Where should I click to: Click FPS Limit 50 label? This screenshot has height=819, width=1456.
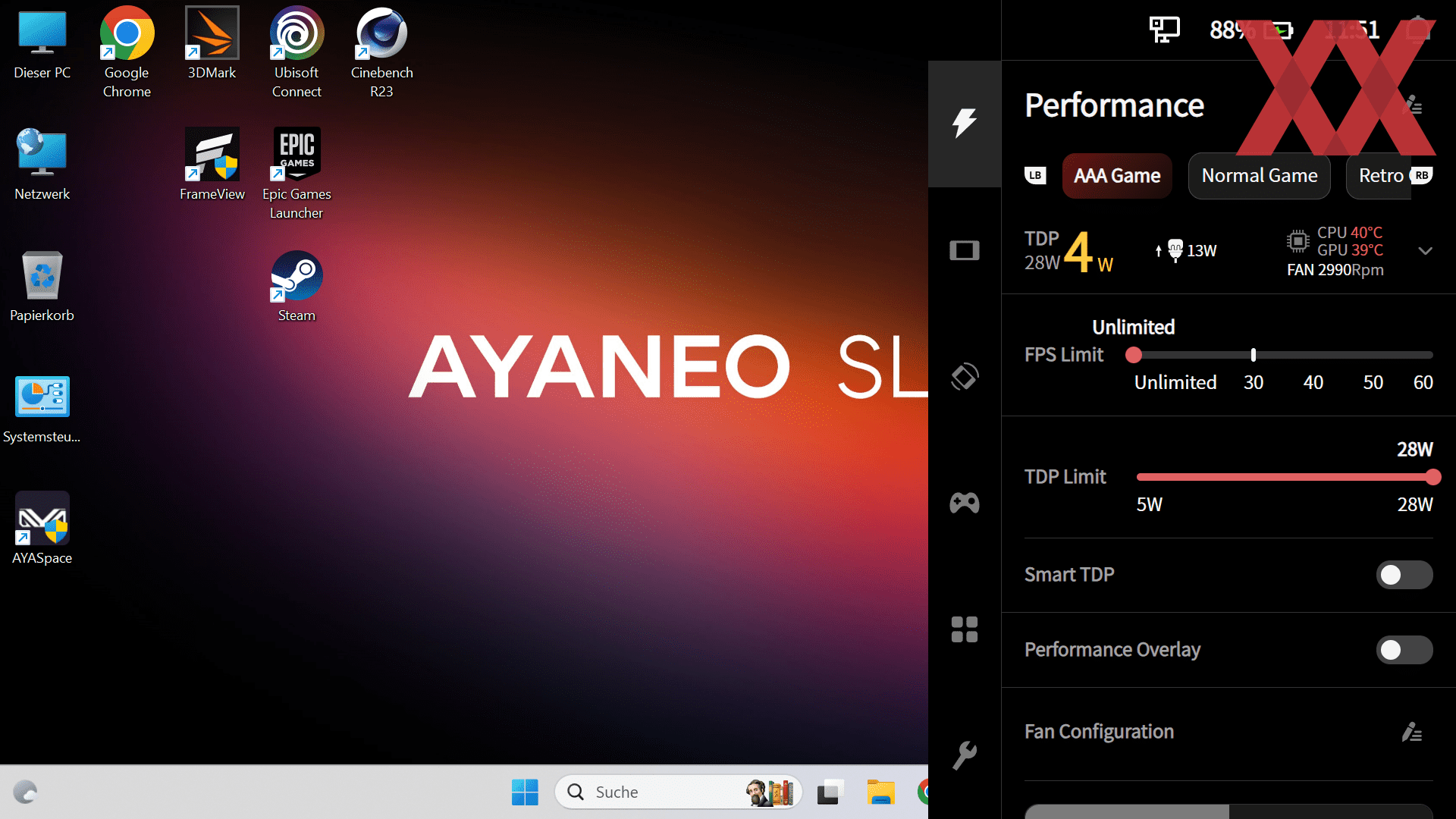pos(1373,382)
